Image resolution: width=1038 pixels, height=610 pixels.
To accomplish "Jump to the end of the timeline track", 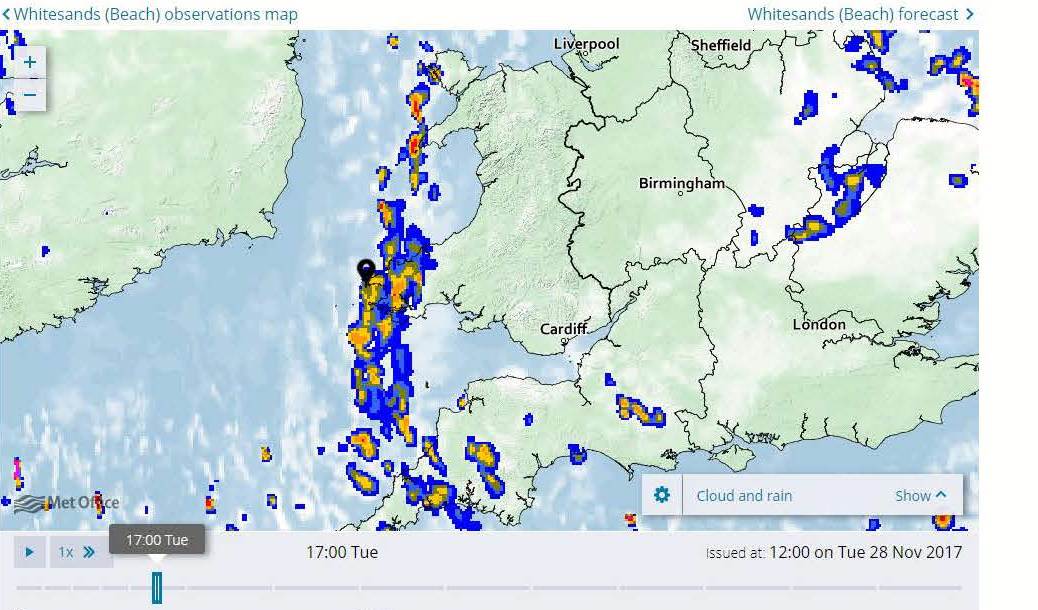I will [x=958, y=588].
